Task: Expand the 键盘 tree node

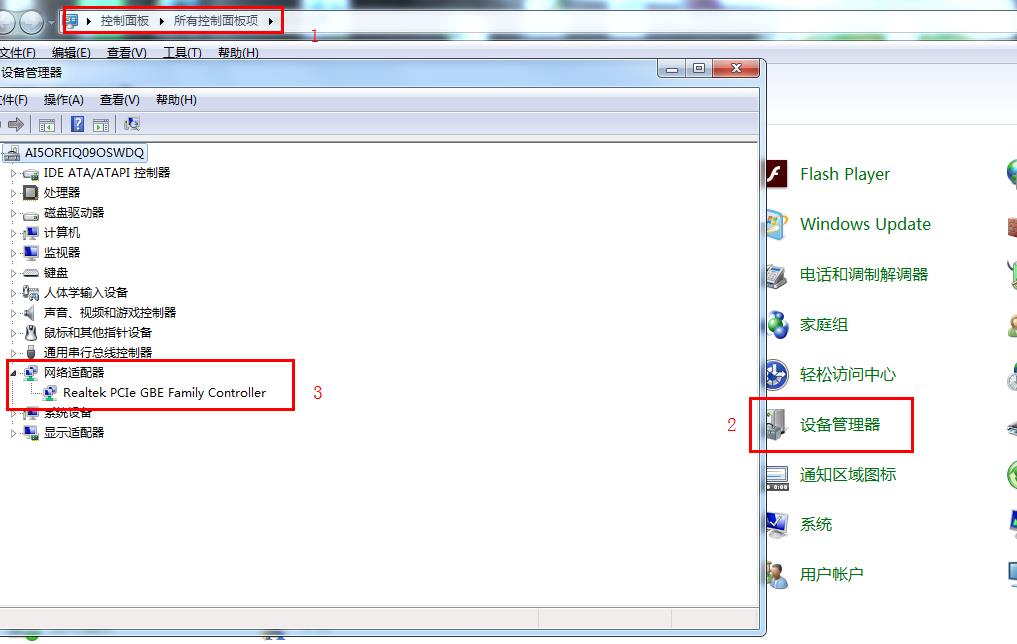Action: [x=13, y=274]
